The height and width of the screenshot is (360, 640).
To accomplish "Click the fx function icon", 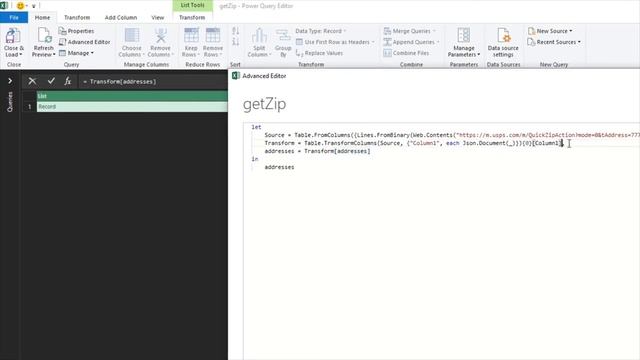I will click(68, 81).
